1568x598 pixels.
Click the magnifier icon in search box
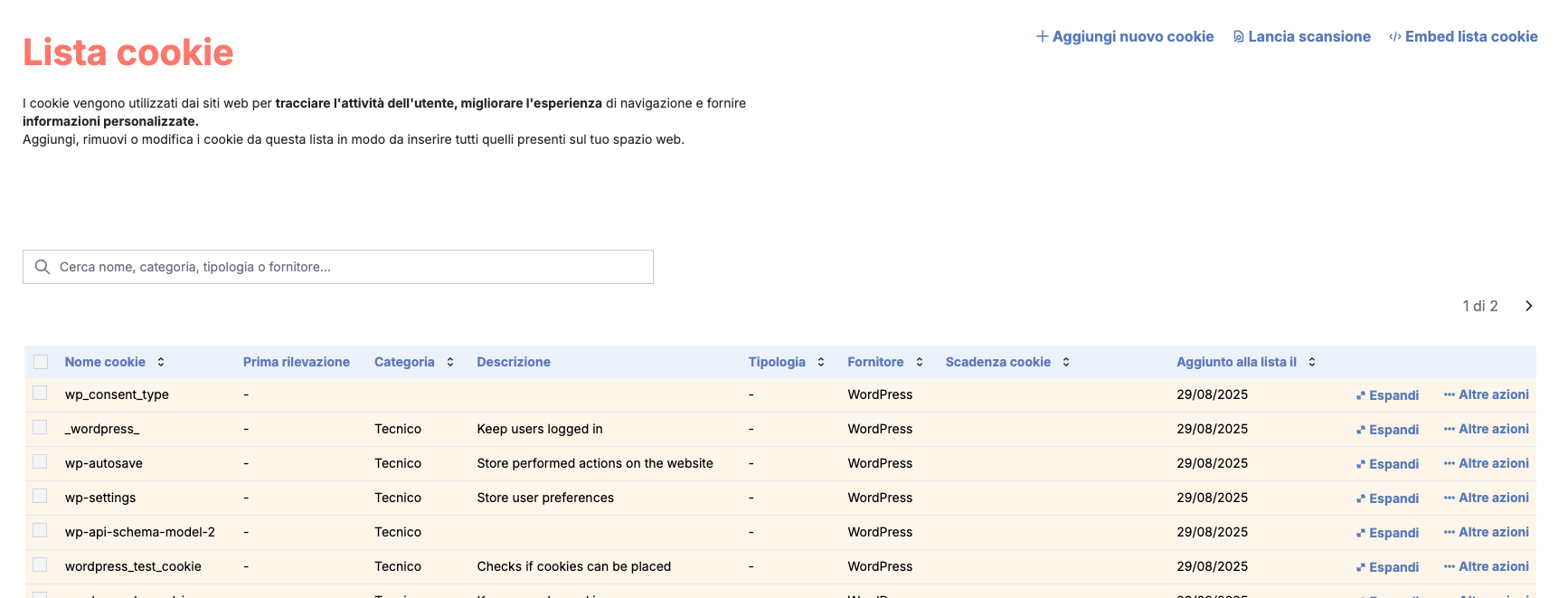(x=42, y=267)
